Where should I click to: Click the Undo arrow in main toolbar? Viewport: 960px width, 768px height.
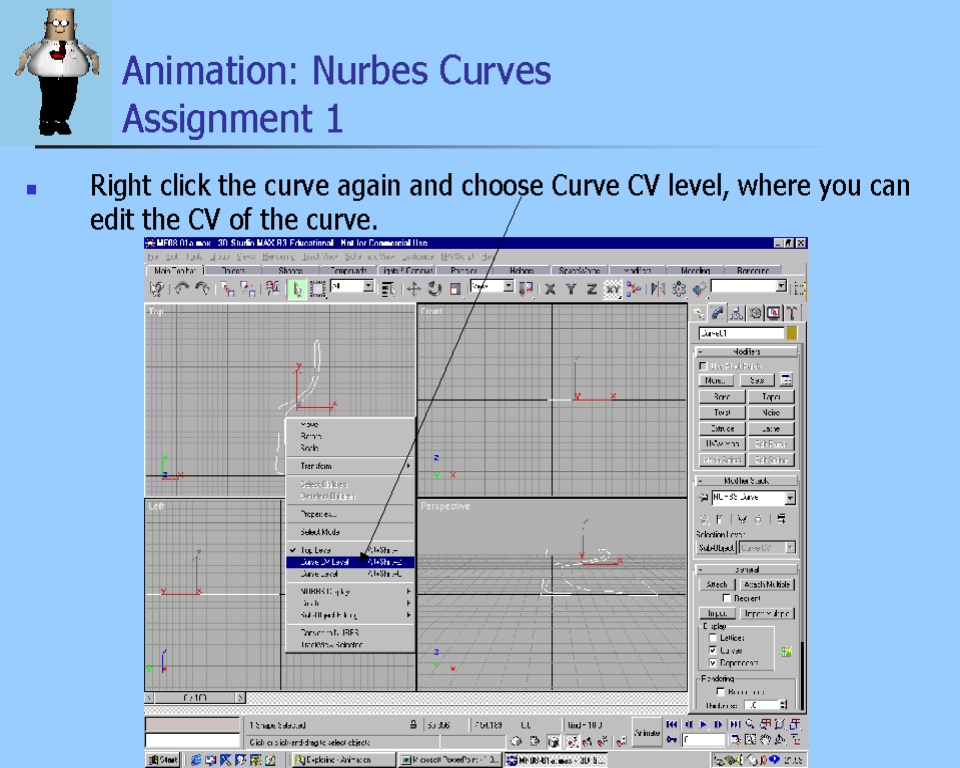[x=182, y=289]
